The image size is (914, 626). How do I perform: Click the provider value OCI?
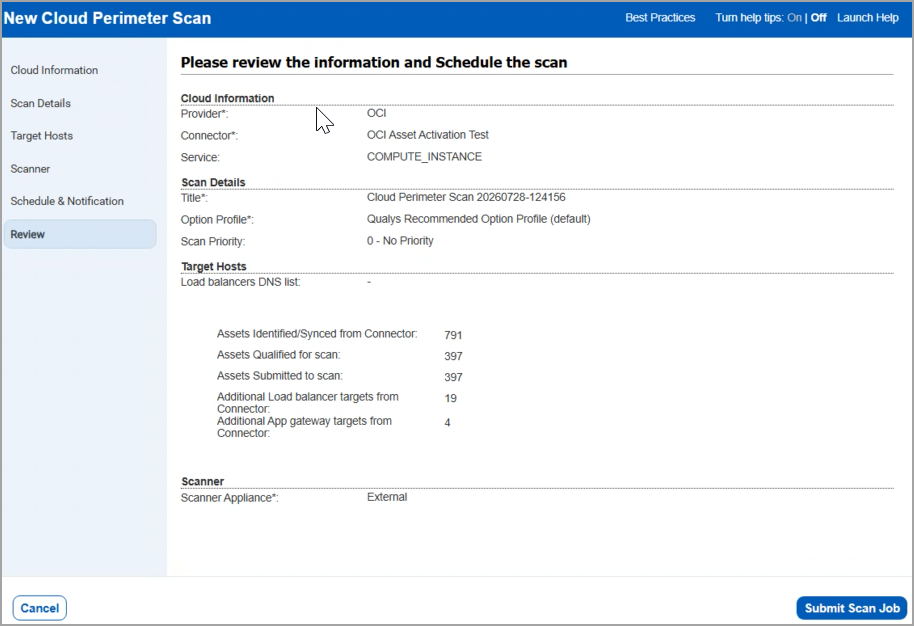376,113
